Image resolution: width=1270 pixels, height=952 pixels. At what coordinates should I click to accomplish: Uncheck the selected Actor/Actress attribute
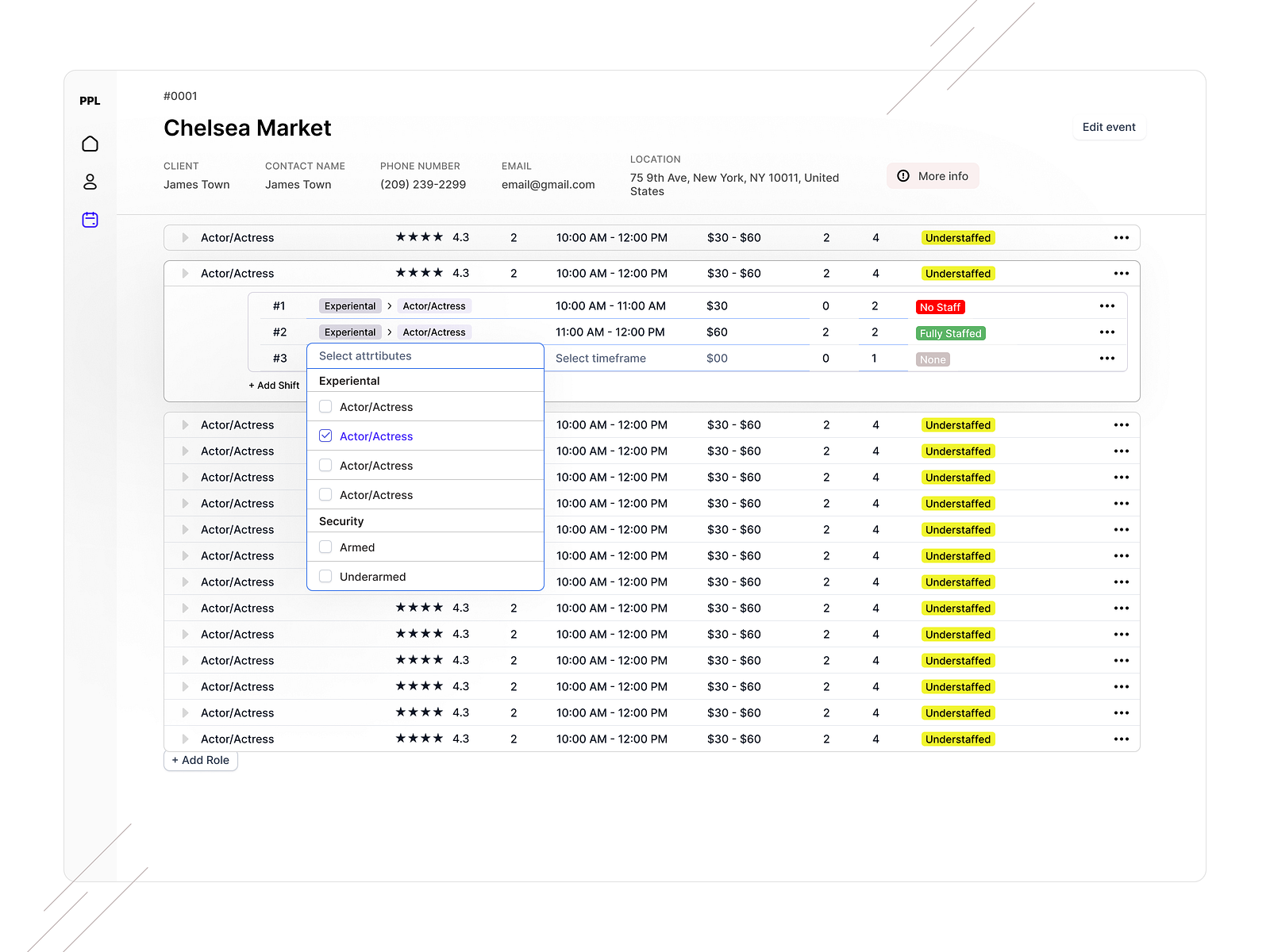(x=325, y=436)
